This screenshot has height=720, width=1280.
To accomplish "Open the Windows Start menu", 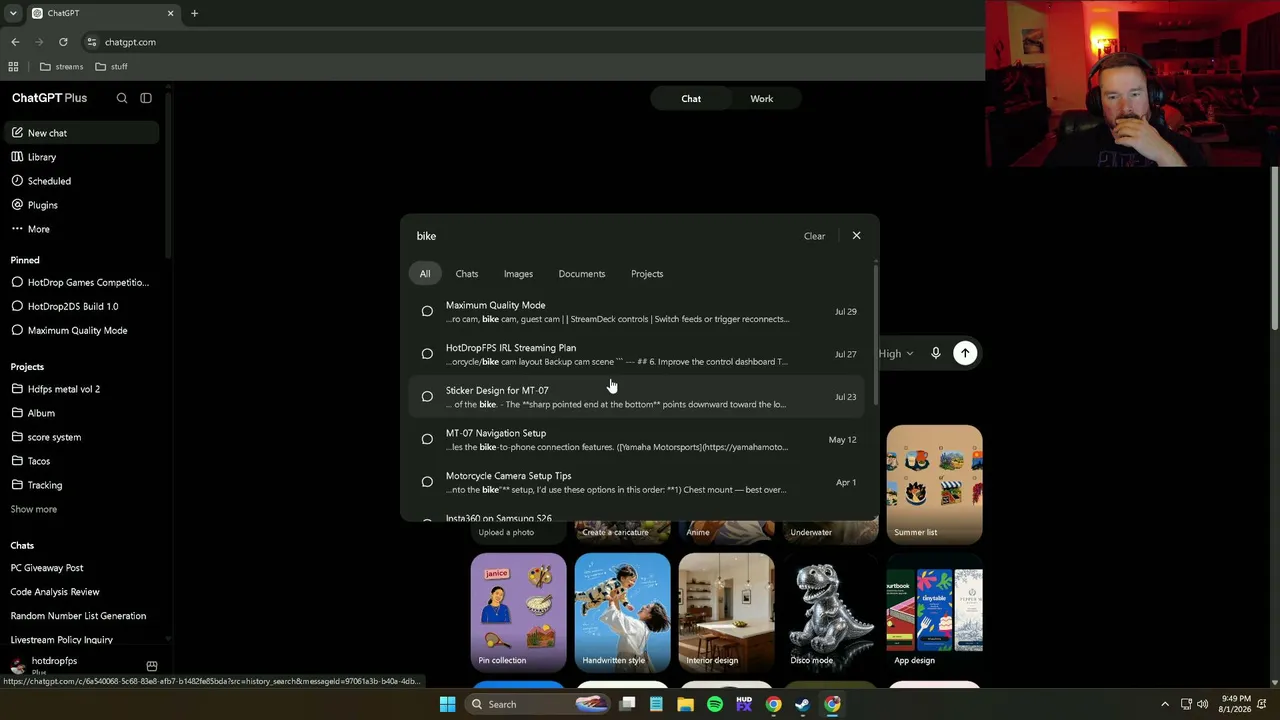I will (x=447, y=704).
